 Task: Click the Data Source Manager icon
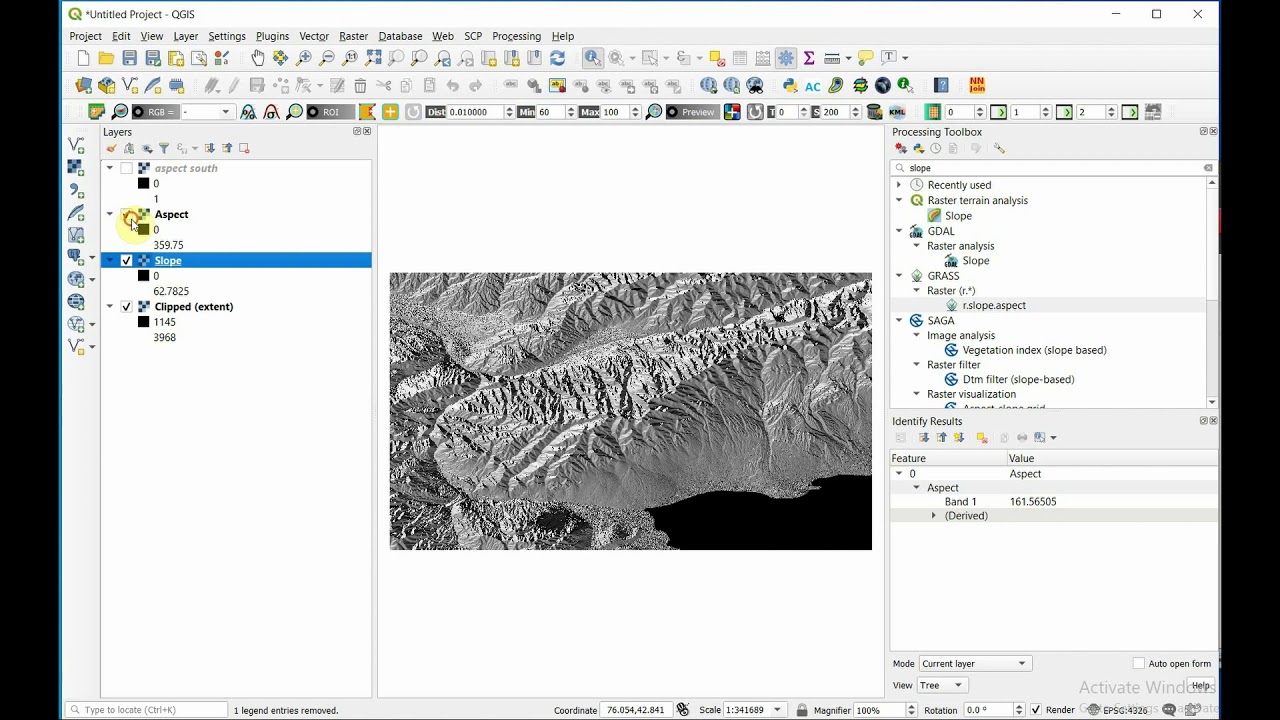coord(84,86)
